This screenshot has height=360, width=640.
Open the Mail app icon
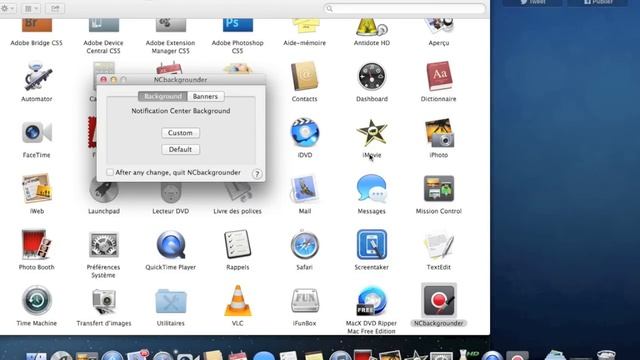pos(304,189)
